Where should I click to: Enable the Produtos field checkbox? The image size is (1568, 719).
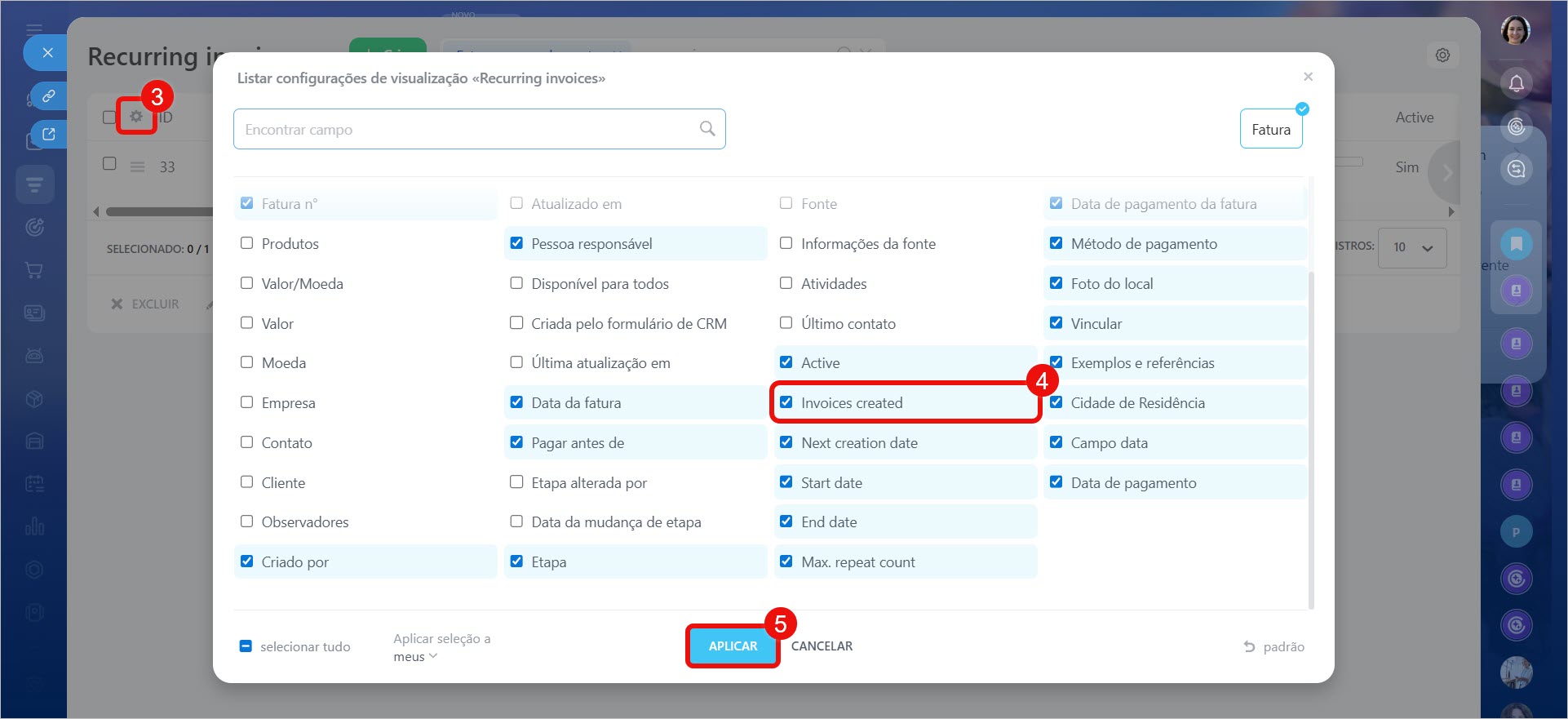coord(247,243)
